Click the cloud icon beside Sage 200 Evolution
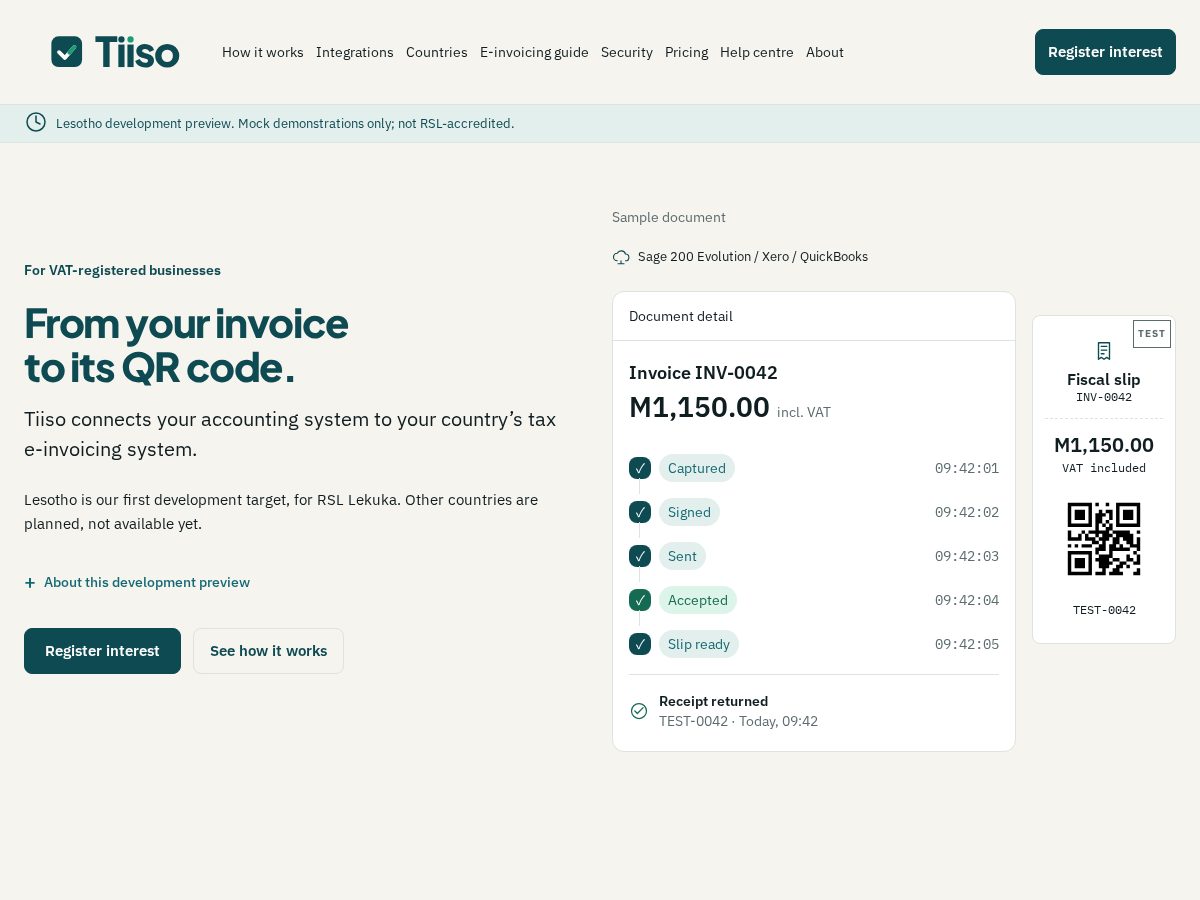Screen dimensions: 1200x900 point(621,257)
